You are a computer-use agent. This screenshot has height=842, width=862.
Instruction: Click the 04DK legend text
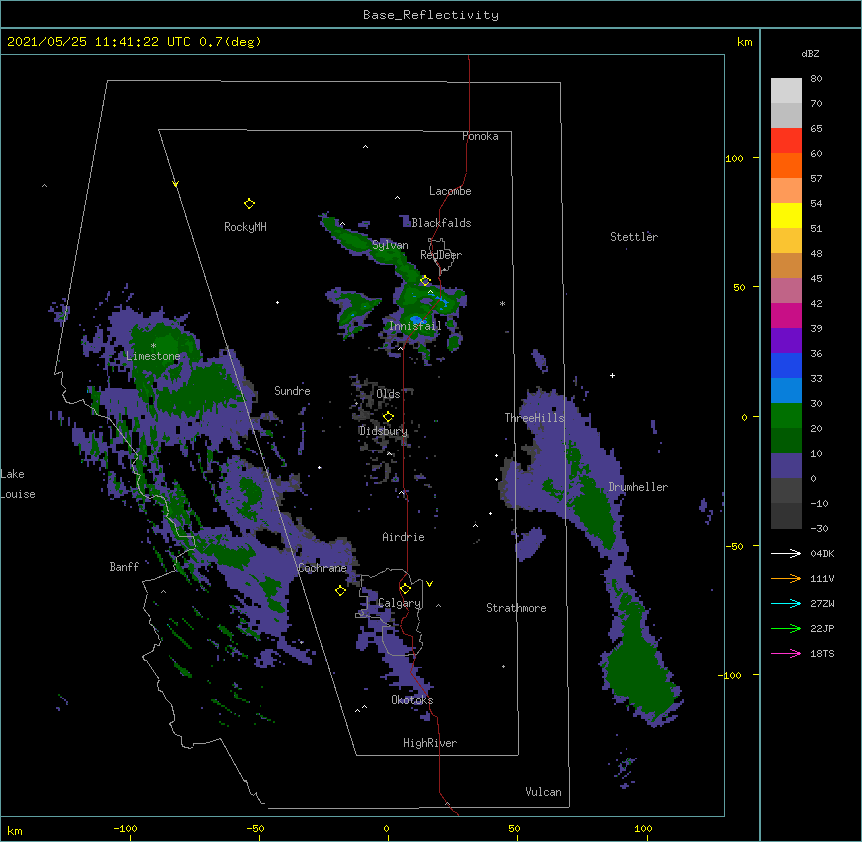[x=822, y=553]
